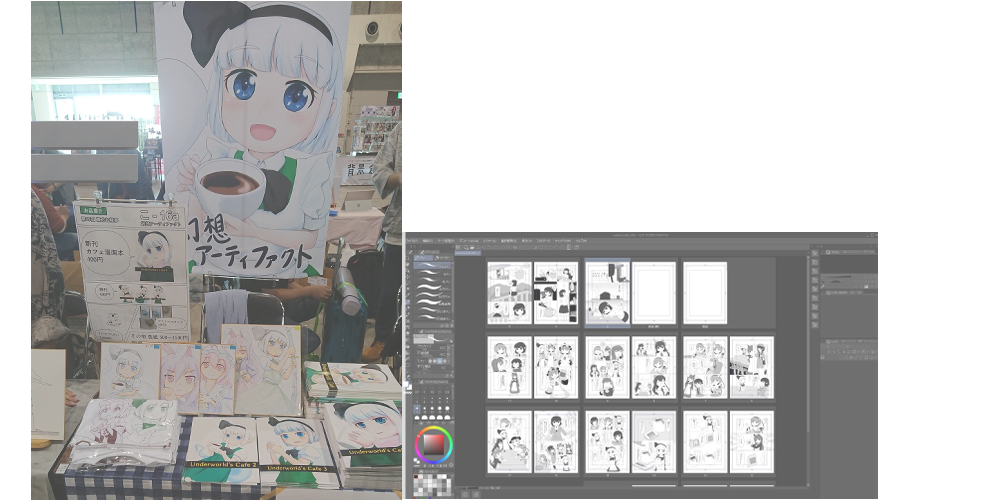Select the highlighted third page thumbnail
The width and height of the screenshot is (1000, 500).
(x=606, y=292)
